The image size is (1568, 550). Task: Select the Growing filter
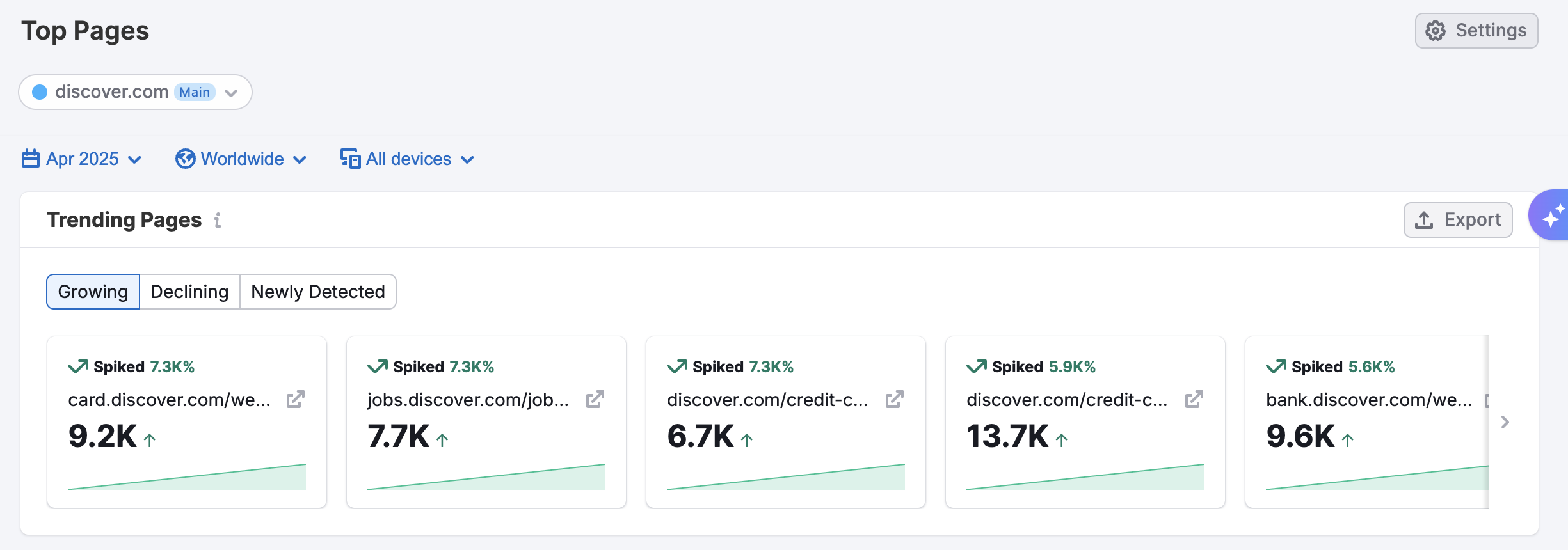tap(93, 292)
